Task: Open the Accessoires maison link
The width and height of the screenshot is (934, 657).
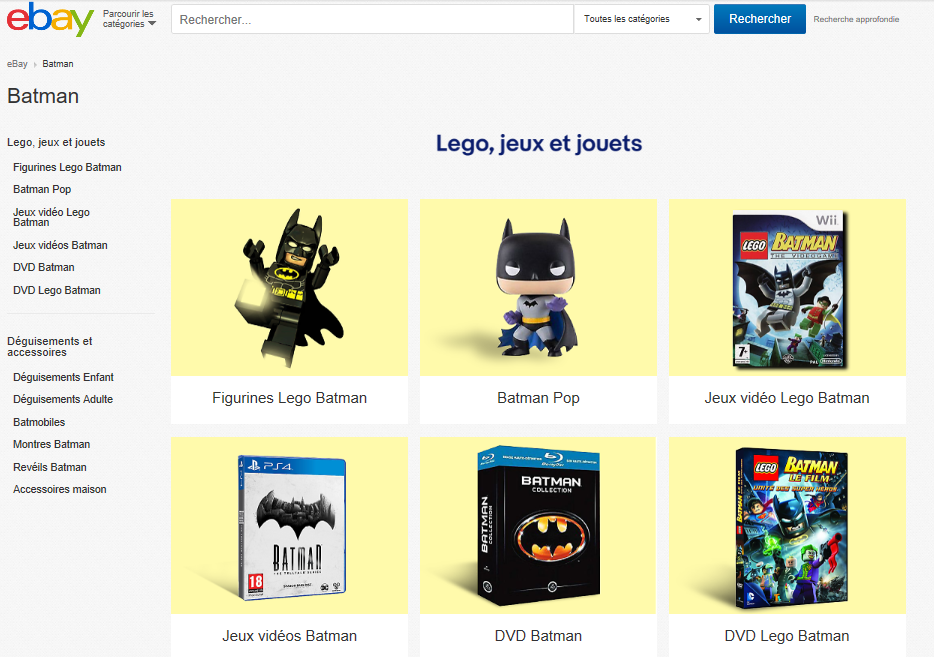Action: [60, 489]
